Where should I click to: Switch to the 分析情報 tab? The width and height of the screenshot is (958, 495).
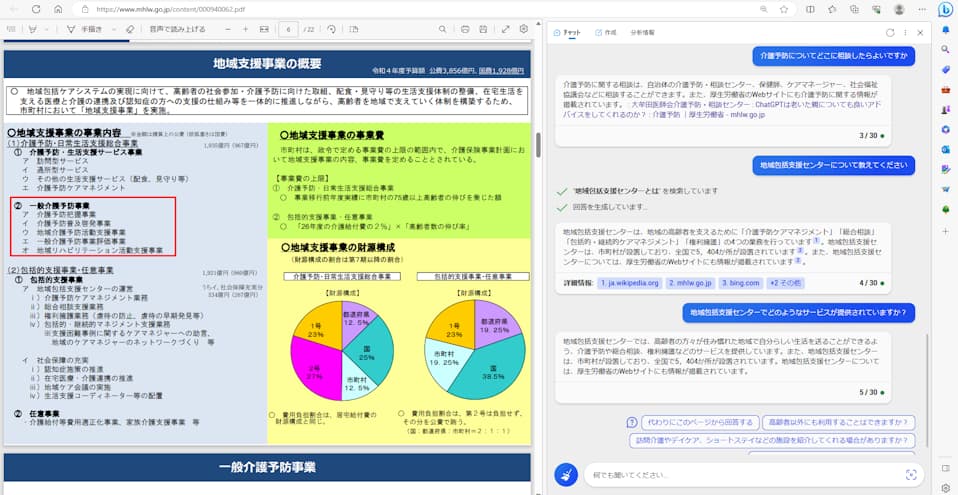tap(642, 32)
